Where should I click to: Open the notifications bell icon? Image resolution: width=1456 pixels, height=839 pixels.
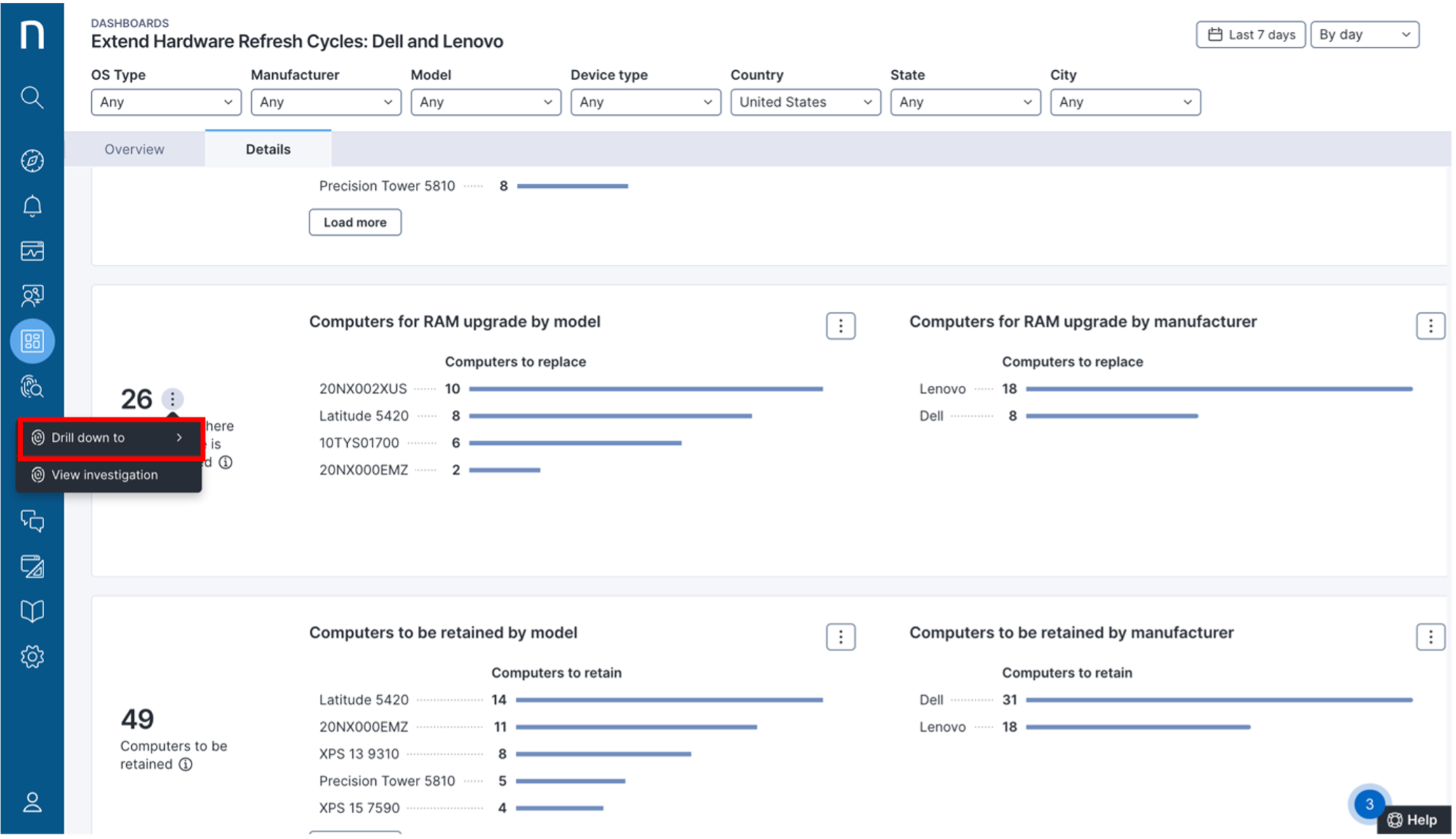point(32,206)
